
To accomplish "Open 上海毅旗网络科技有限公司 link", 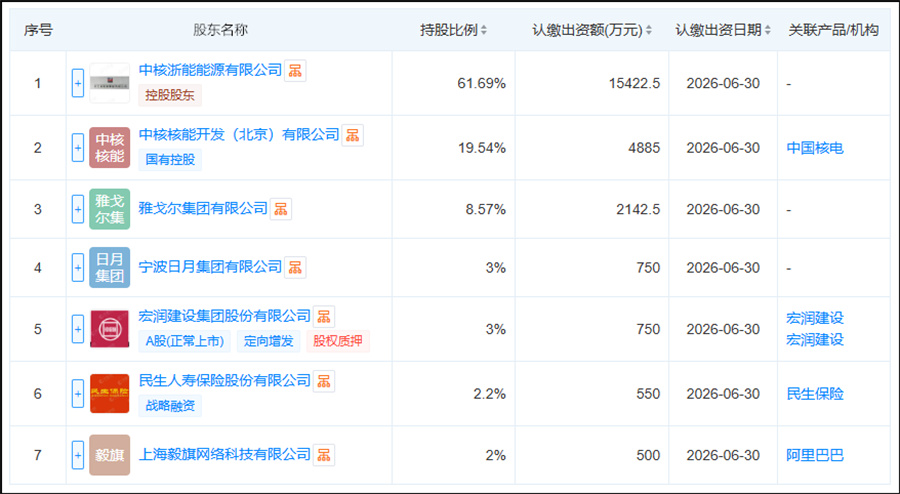I will pos(224,454).
